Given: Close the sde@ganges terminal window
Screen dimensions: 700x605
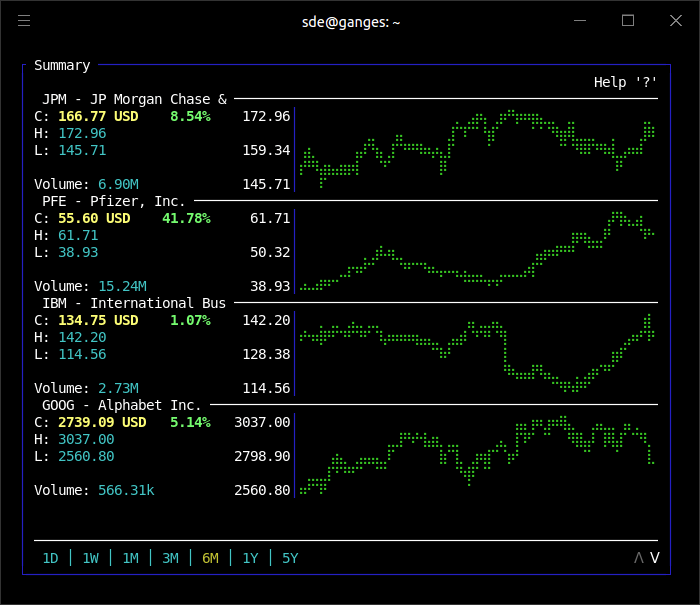Looking at the screenshot, I should click(x=676, y=21).
